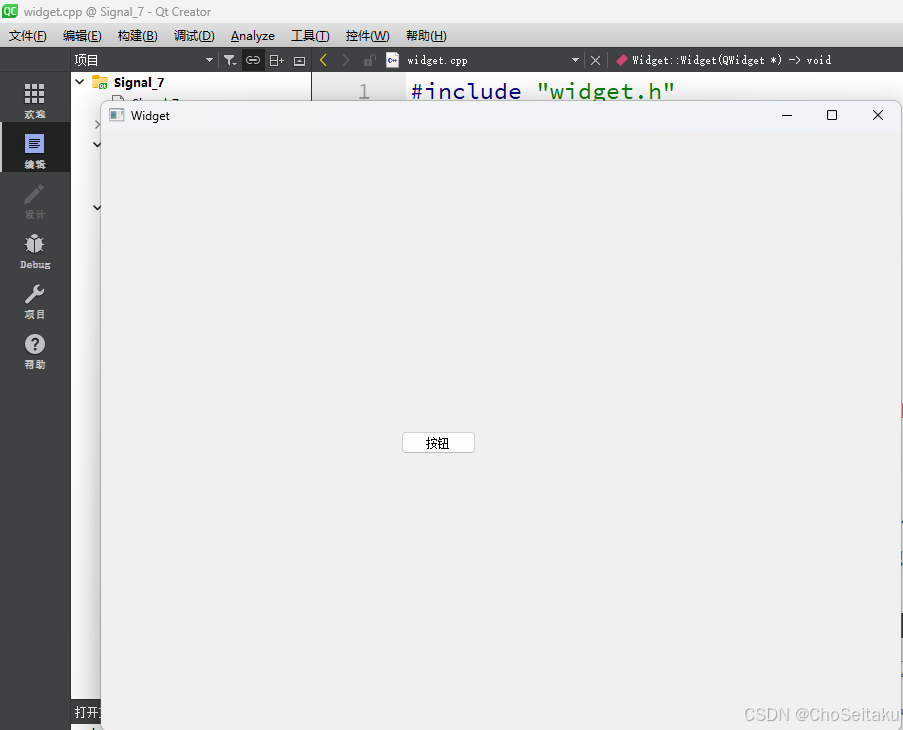The width and height of the screenshot is (903, 730).
Task: Toggle synchronize with editor link icon
Action: 253,60
